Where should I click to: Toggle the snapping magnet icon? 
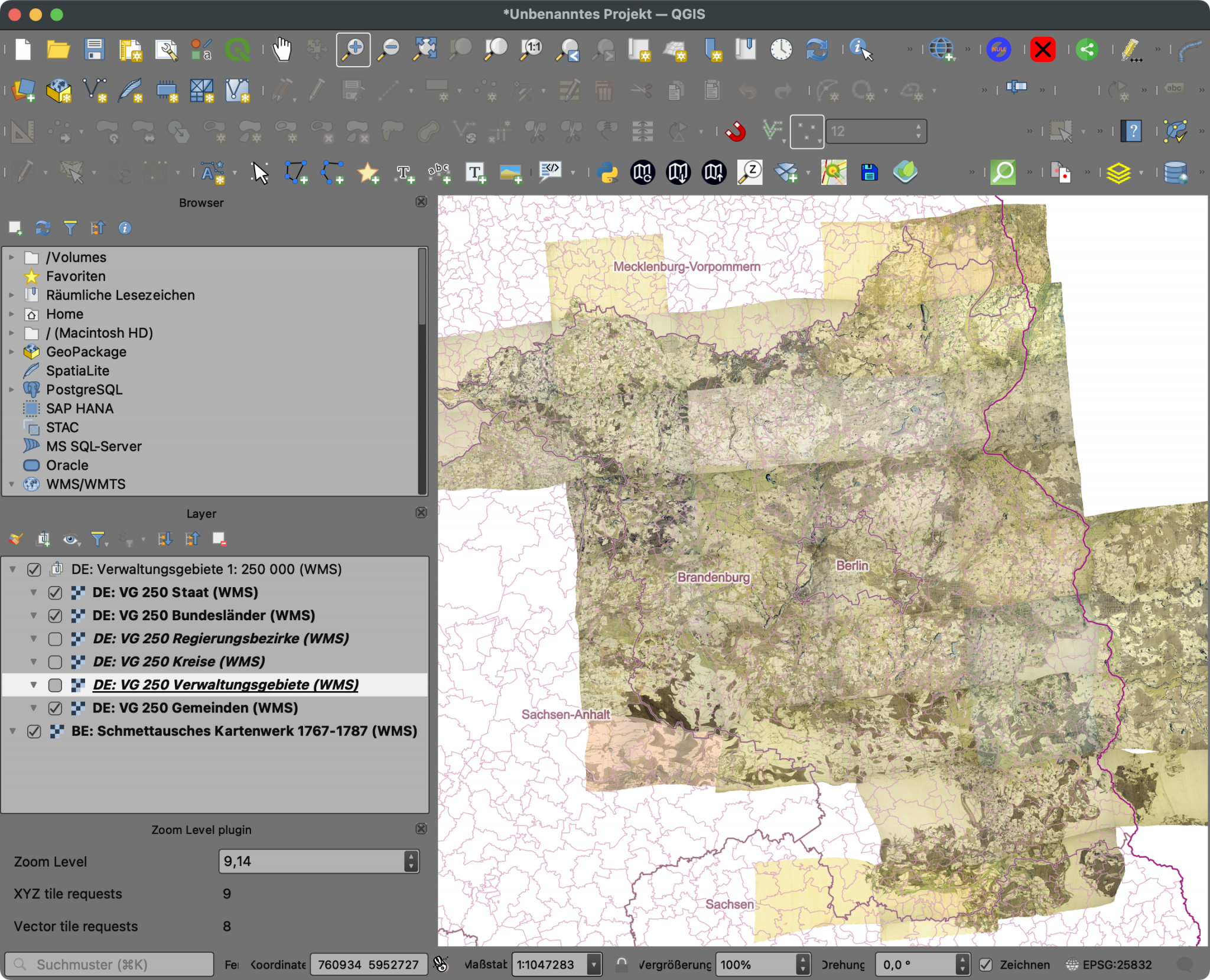736,131
